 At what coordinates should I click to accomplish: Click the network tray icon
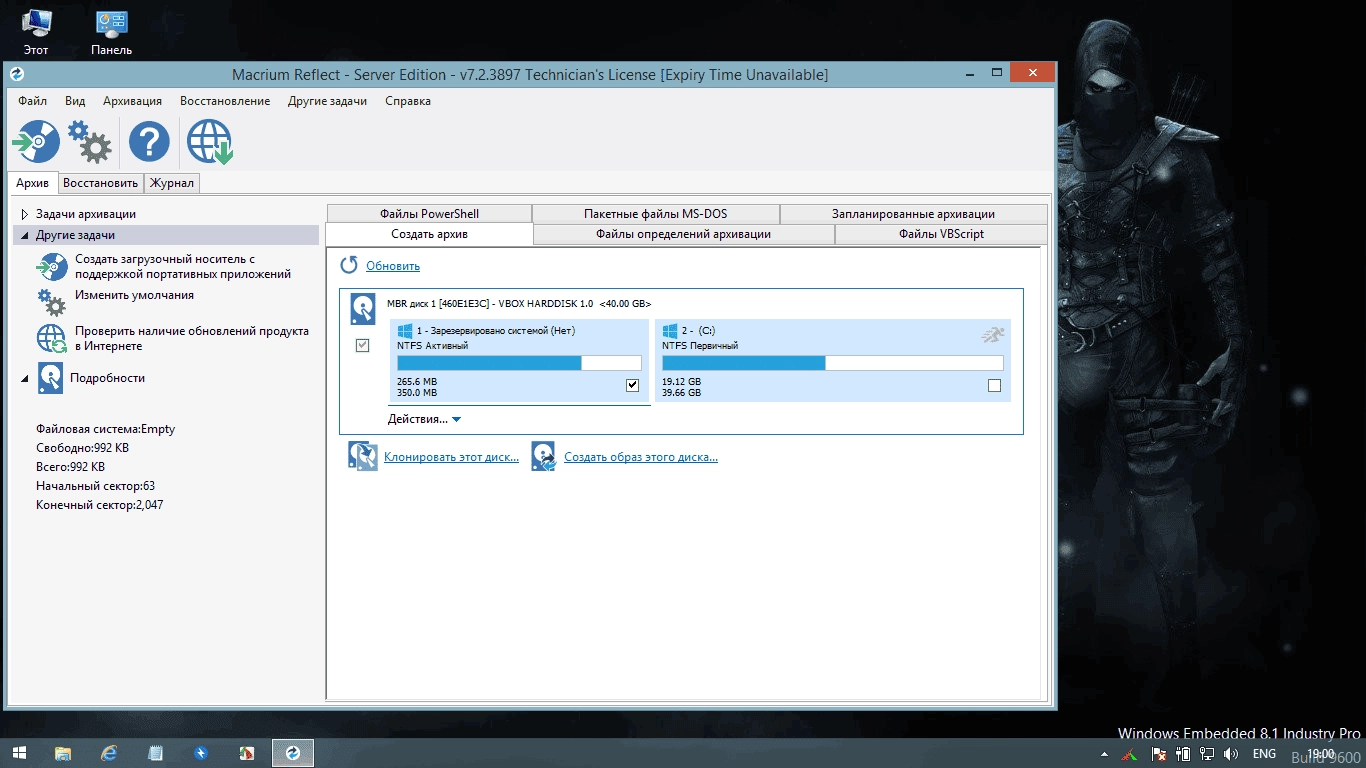pyautogui.click(x=1207, y=754)
